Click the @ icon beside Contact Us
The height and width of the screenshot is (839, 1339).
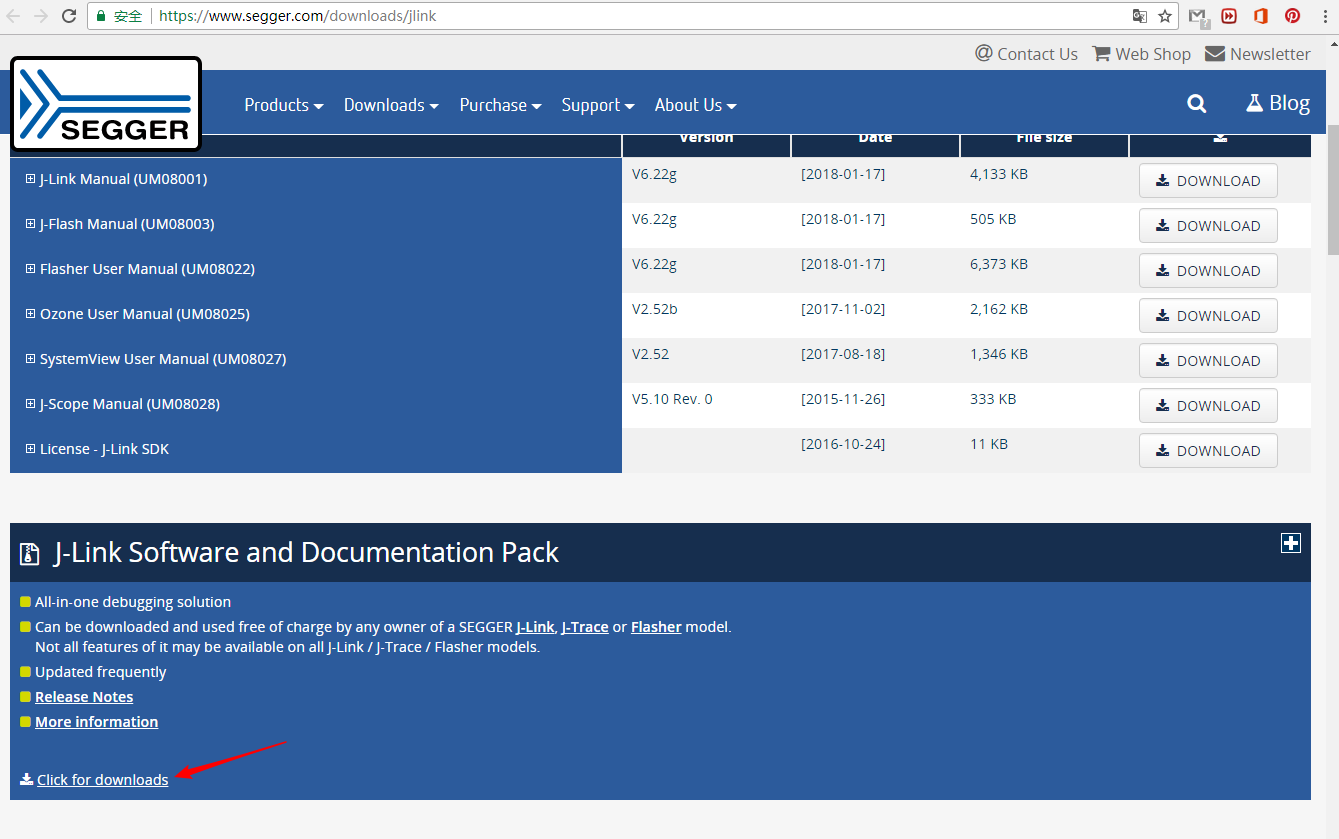pyautogui.click(x=984, y=53)
